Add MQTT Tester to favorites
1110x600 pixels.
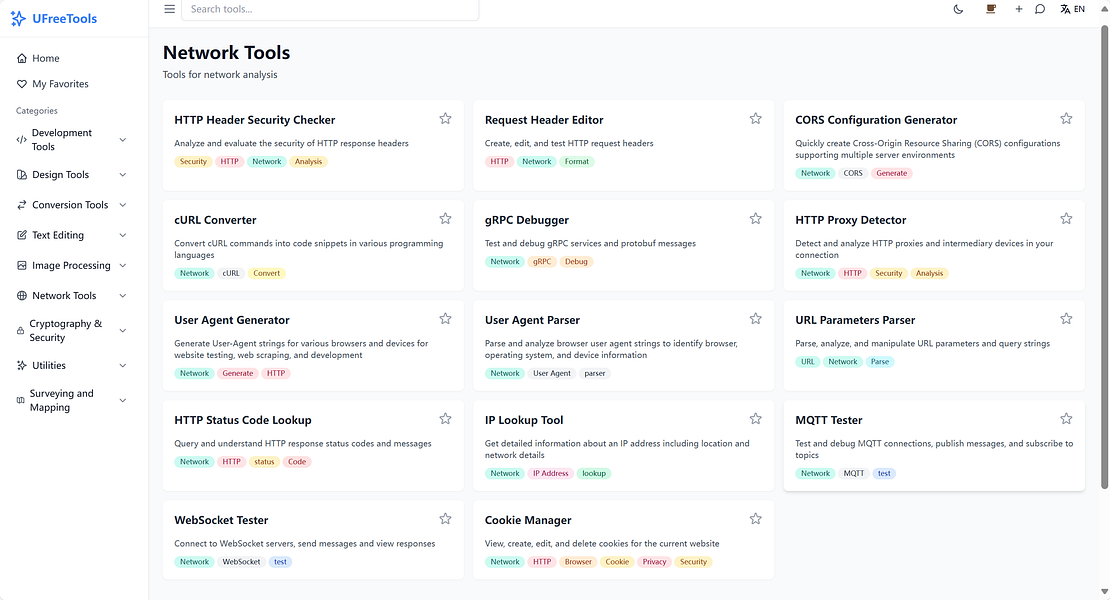point(1065,418)
